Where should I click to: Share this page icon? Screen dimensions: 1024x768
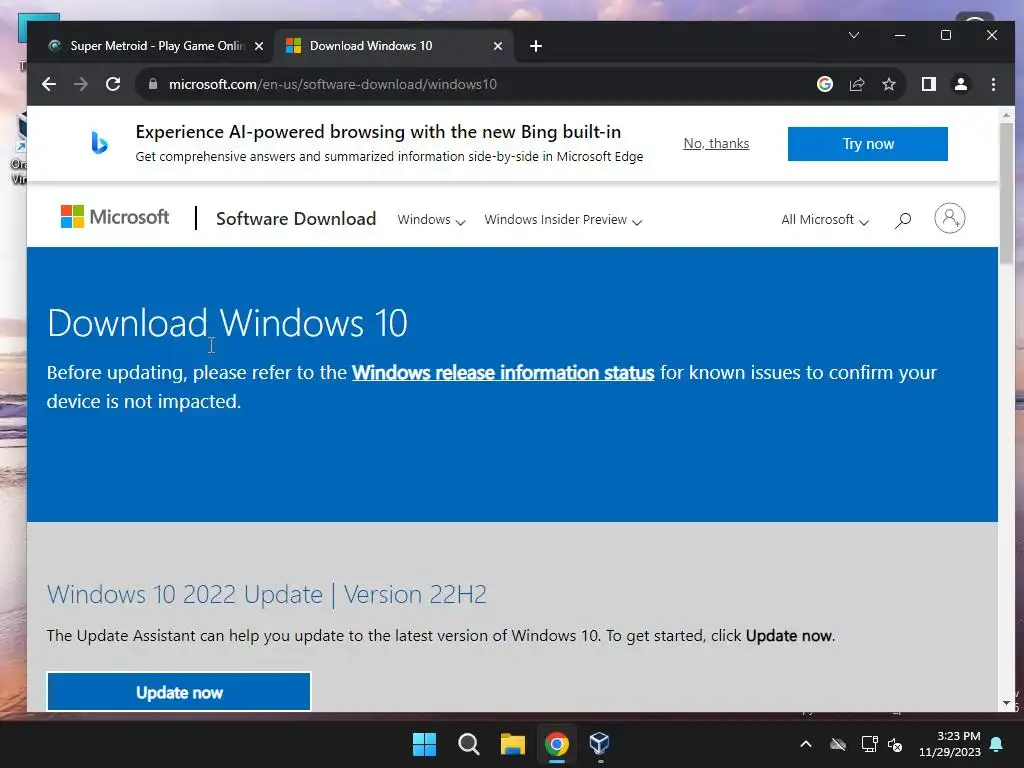(857, 84)
